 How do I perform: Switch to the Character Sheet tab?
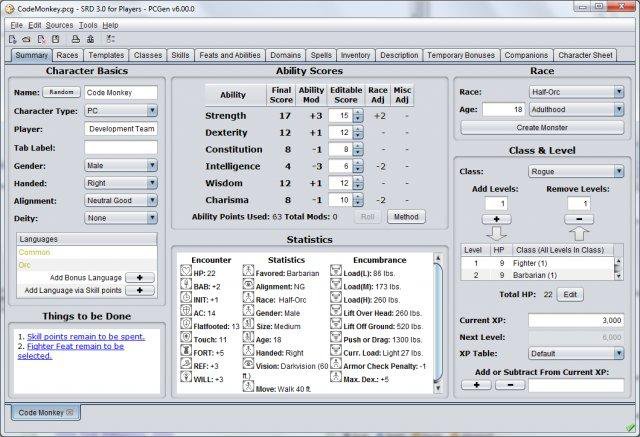click(x=585, y=55)
